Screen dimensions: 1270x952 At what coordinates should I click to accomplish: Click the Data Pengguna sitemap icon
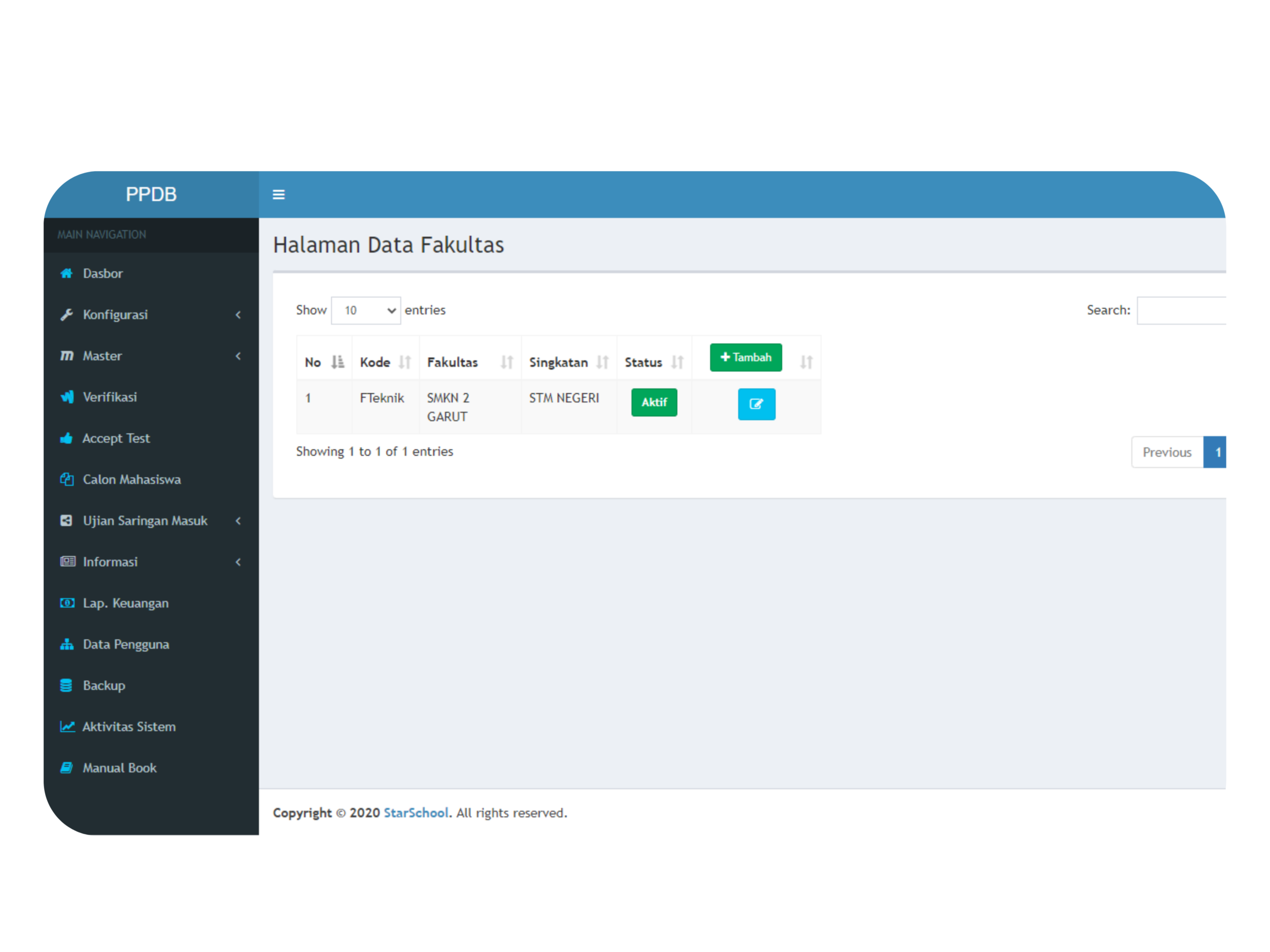[x=66, y=644]
